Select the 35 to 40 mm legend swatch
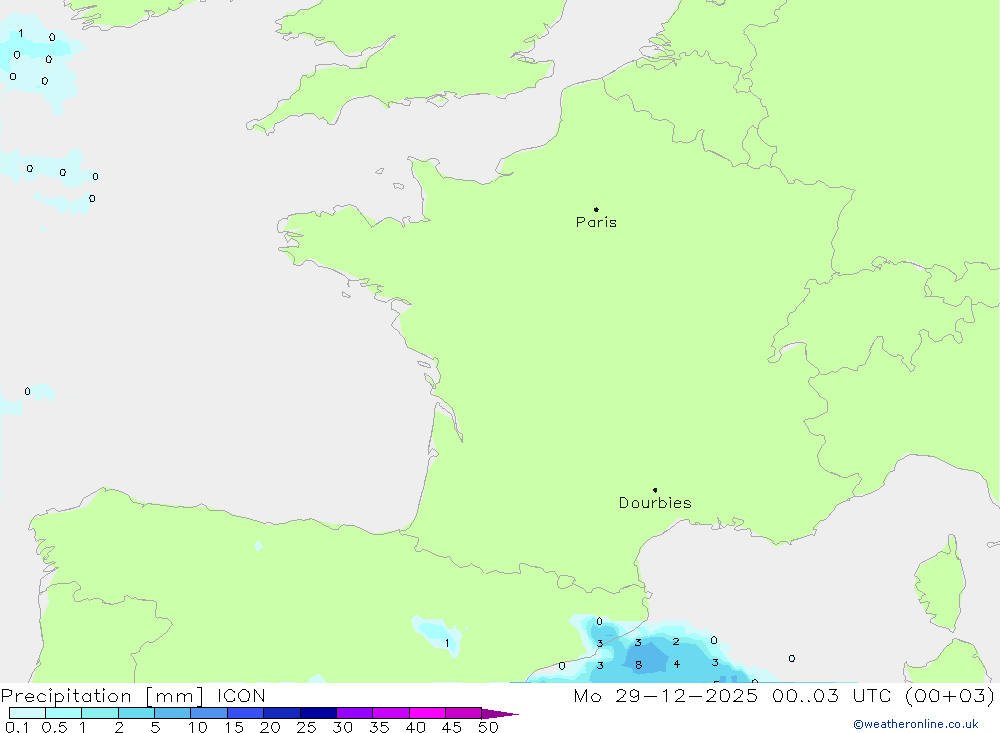This screenshot has width=1000, height=733. [391, 713]
